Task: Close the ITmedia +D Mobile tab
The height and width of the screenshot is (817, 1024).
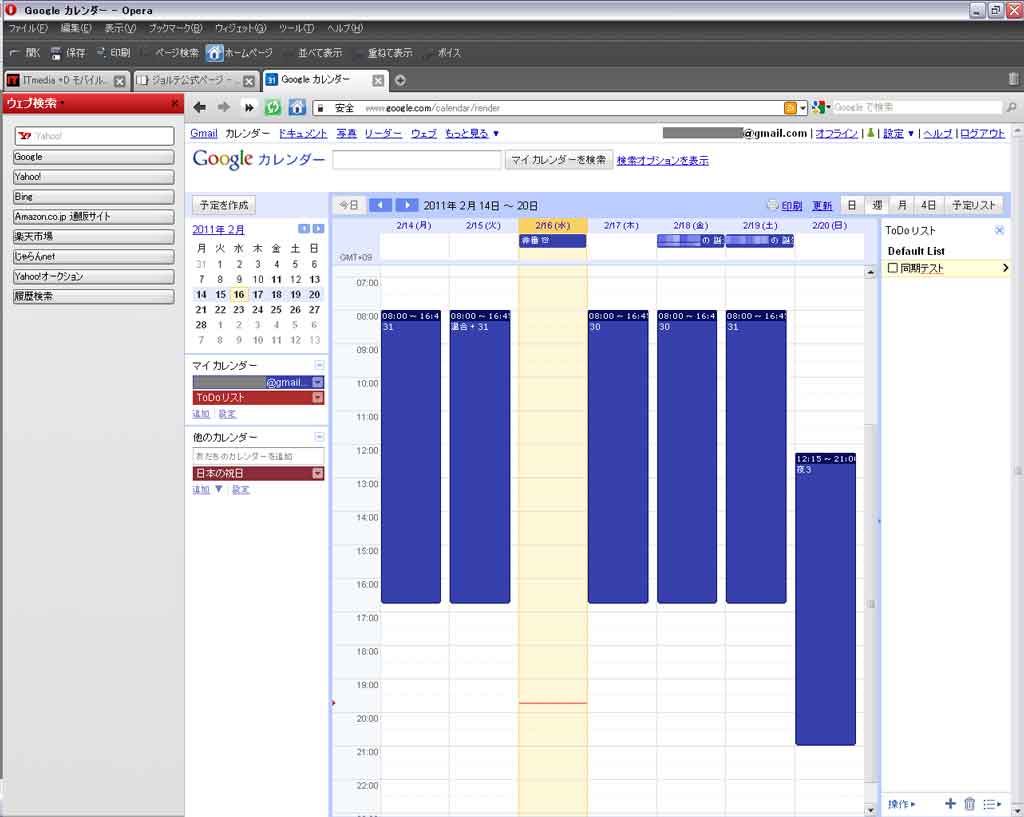Action: pyautogui.click(x=120, y=81)
